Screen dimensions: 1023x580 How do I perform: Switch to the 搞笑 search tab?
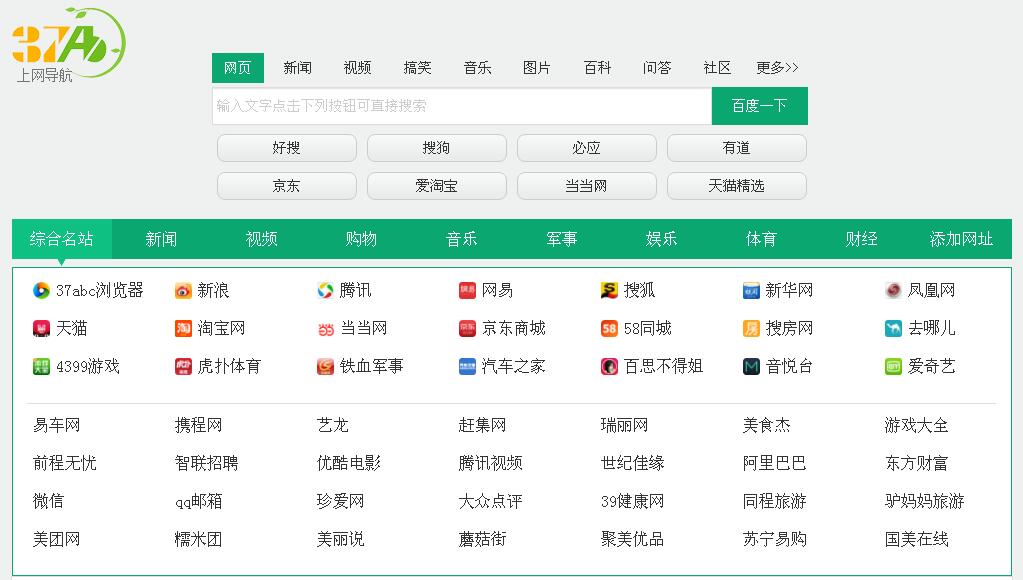418,68
